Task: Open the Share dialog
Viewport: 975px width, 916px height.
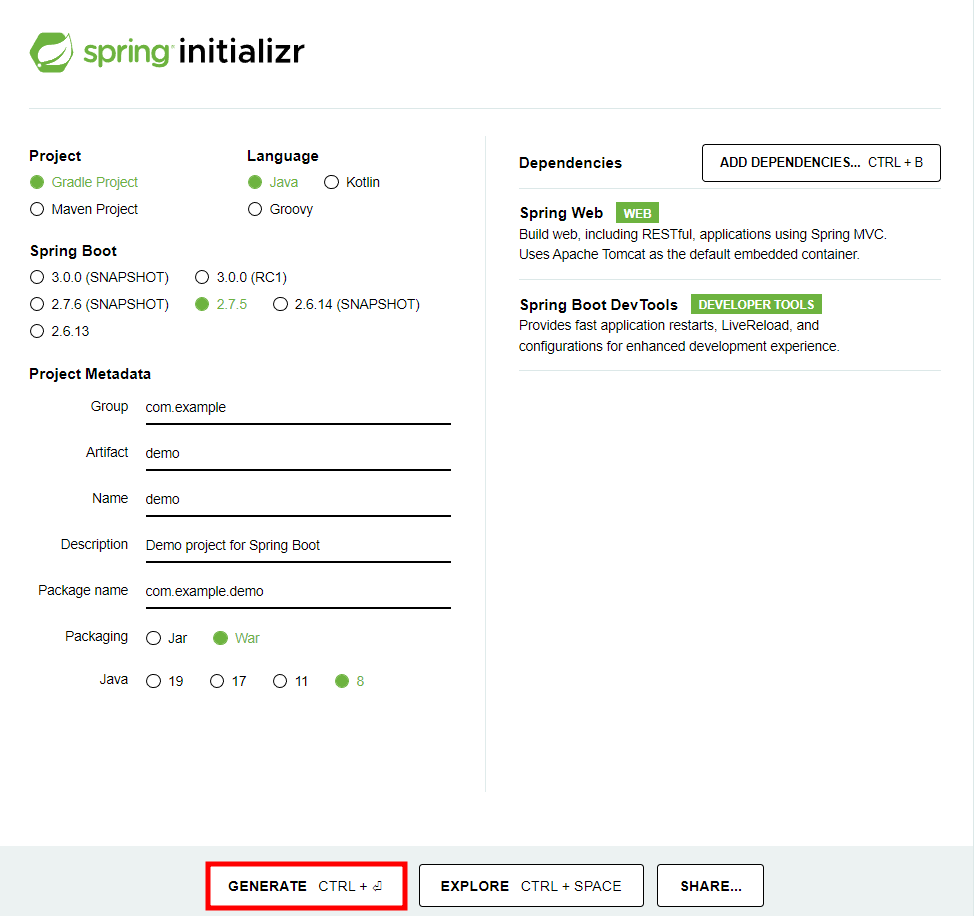Action: 710,886
